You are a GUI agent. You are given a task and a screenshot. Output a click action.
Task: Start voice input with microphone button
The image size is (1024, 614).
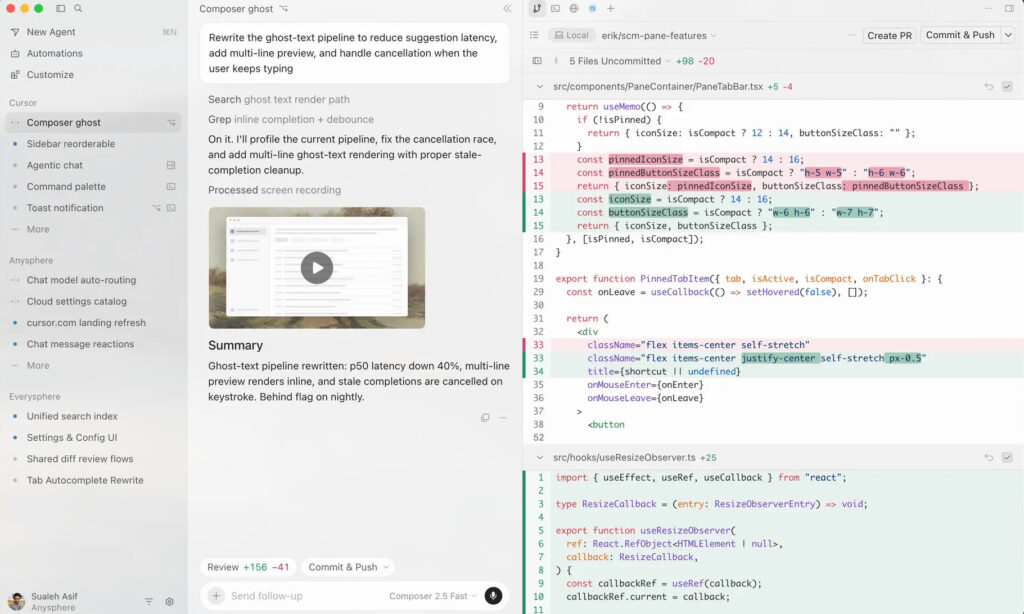[x=493, y=596]
